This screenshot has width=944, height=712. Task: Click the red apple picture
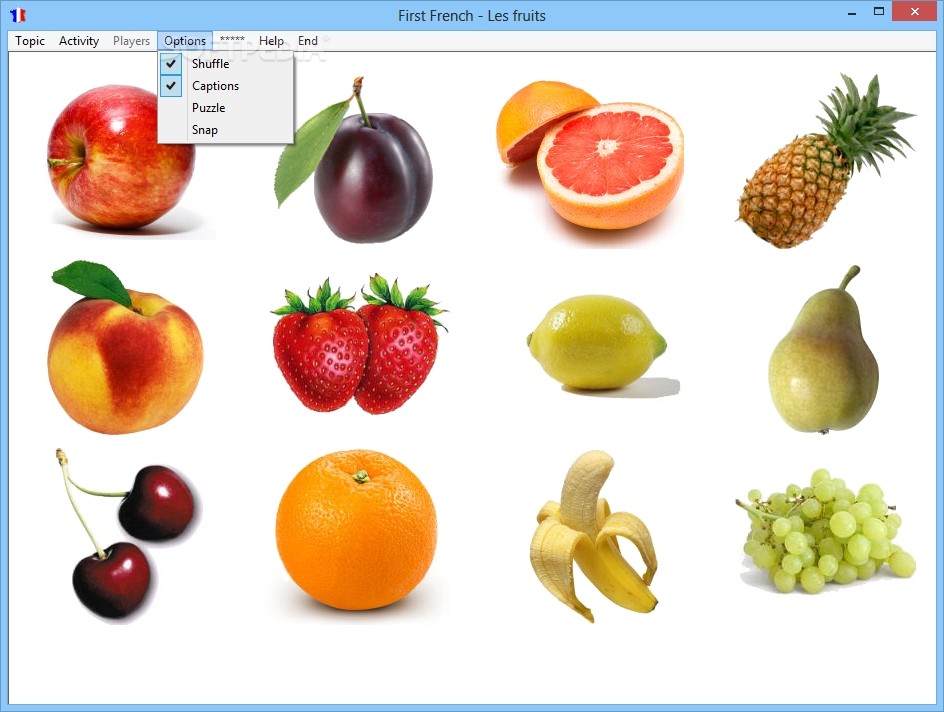(121, 157)
